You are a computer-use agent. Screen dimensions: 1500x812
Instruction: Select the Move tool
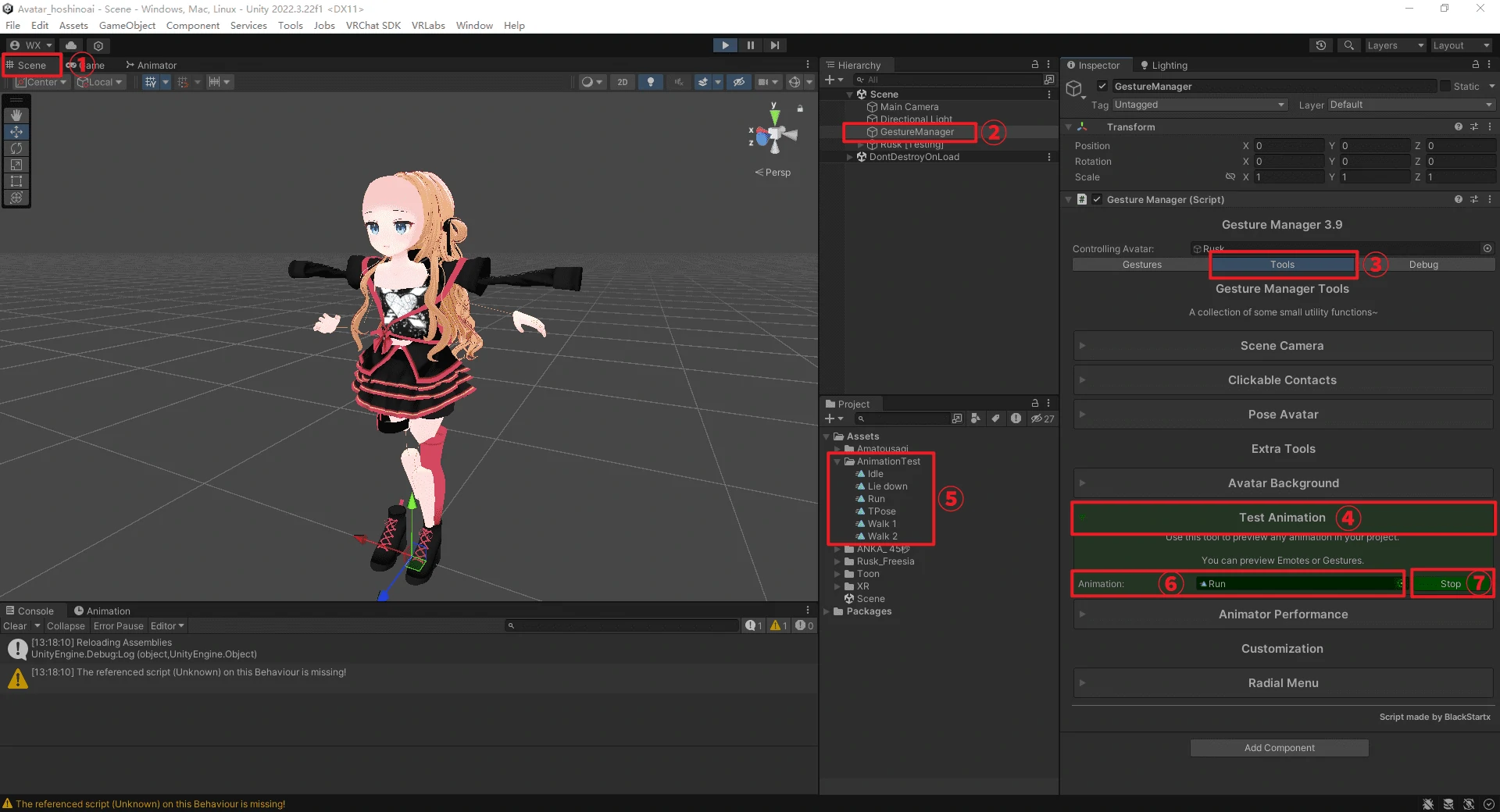16,132
